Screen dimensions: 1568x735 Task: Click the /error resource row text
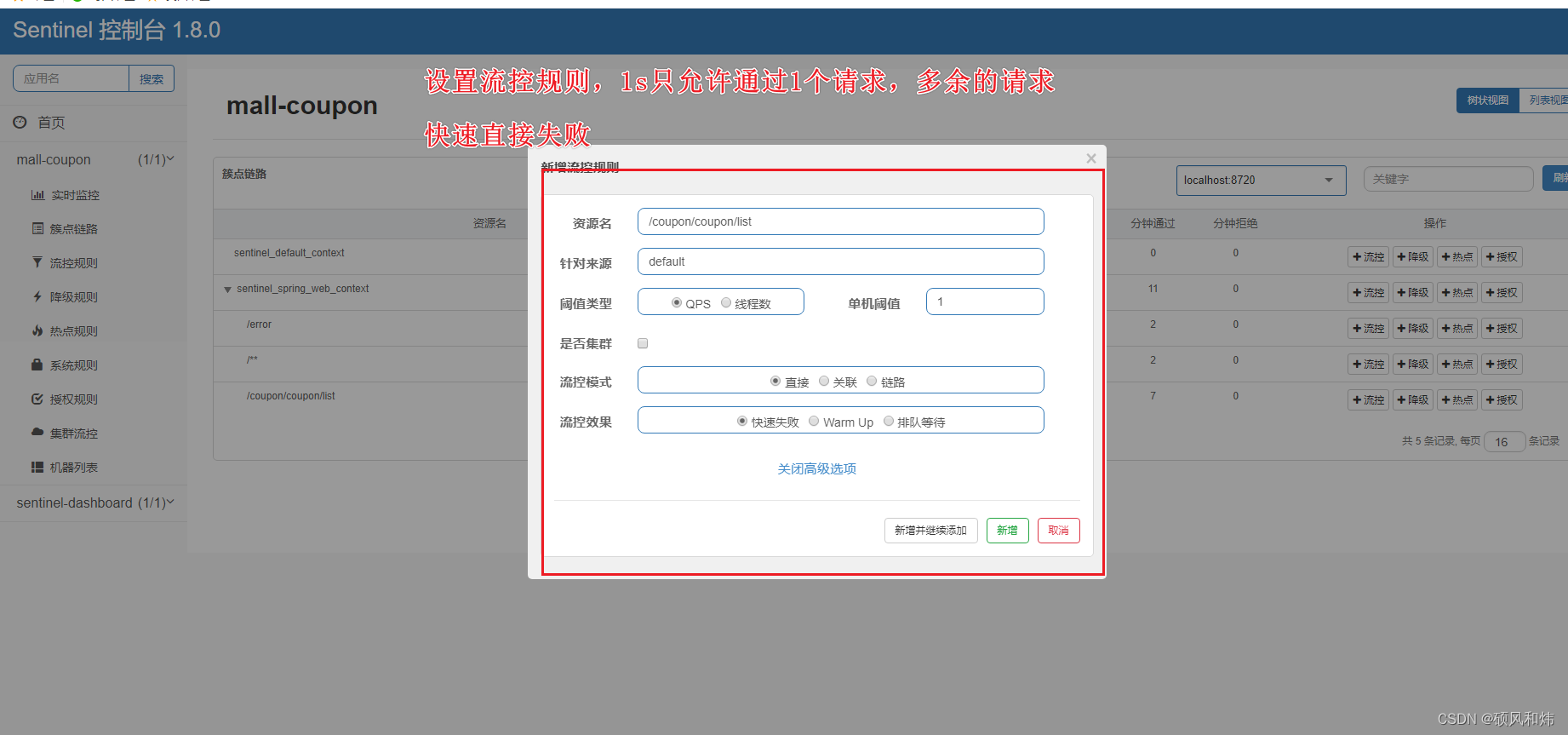[259, 324]
